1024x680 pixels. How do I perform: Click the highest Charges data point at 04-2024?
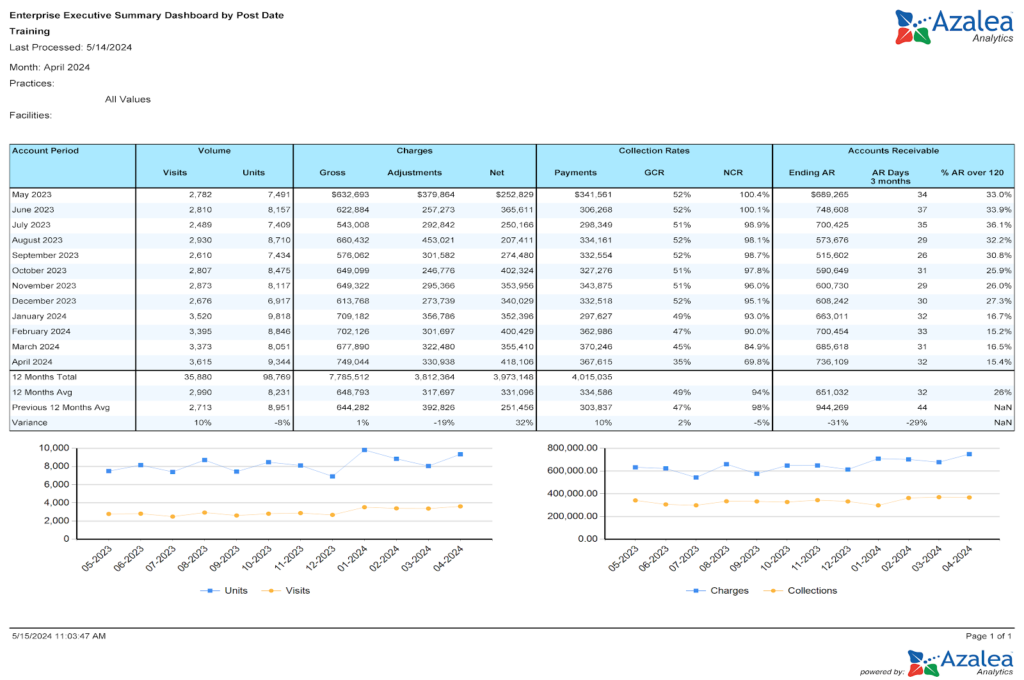tap(971, 453)
